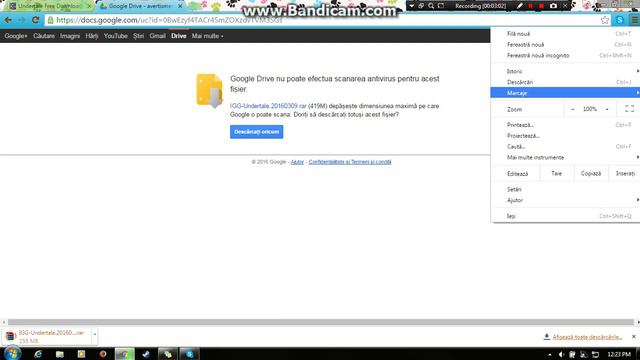The height and width of the screenshot is (360, 640).
Task: Open File Explorer from taskbar
Action: click(x=60, y=354)
